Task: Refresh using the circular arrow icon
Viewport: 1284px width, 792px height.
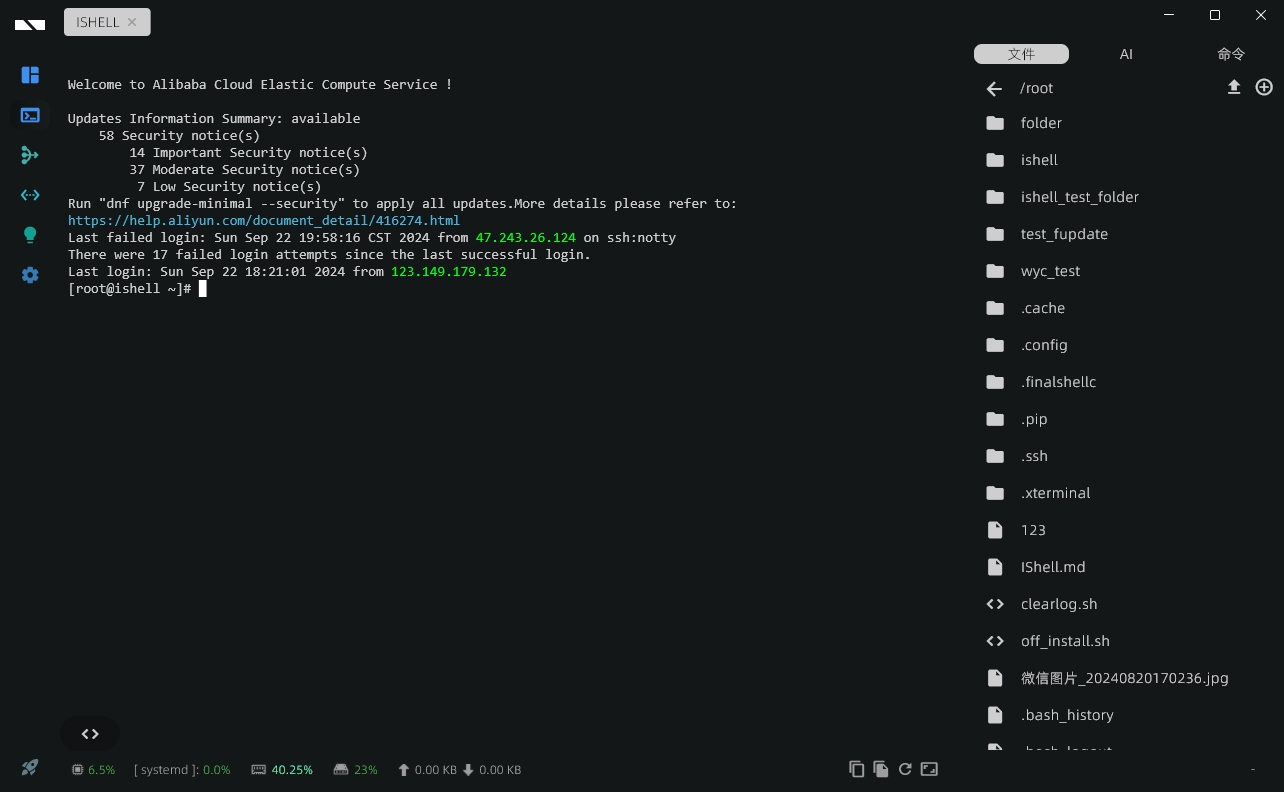Action: tap(905, 769)
